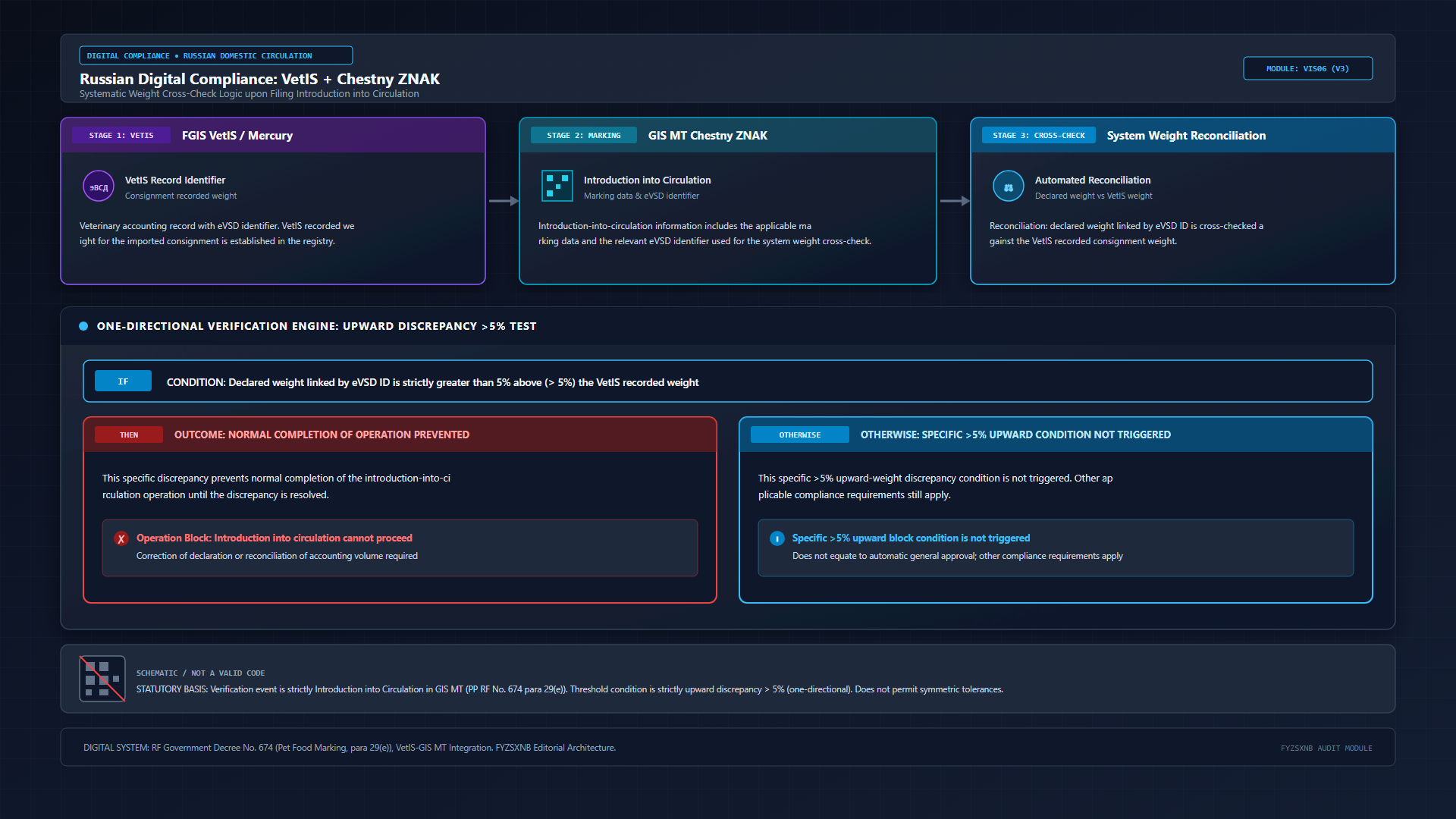The width and height of the screenshot is (1456, 819).
Task: Click the red THEN badge
Action: click(x=129, y=435)
